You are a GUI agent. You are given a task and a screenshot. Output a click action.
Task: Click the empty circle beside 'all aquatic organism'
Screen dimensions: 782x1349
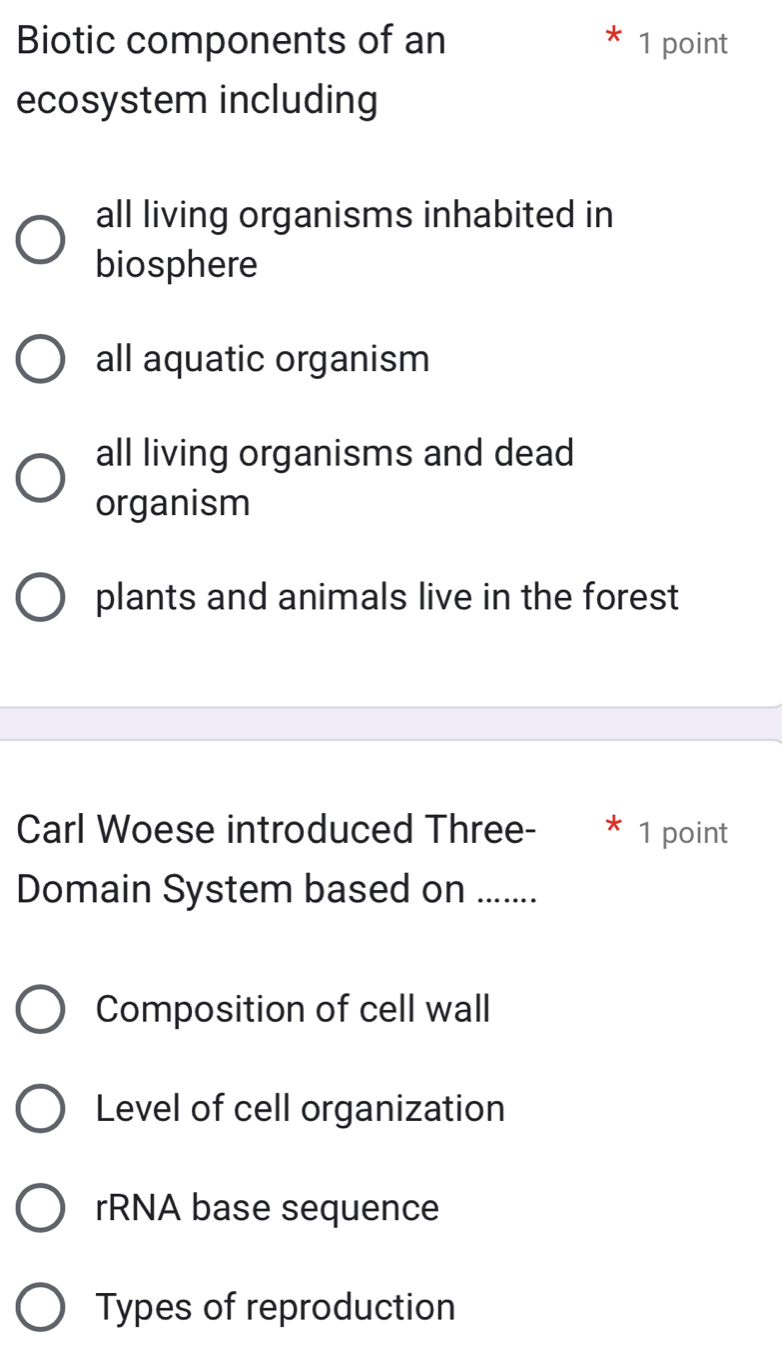(x=41, y=359)
